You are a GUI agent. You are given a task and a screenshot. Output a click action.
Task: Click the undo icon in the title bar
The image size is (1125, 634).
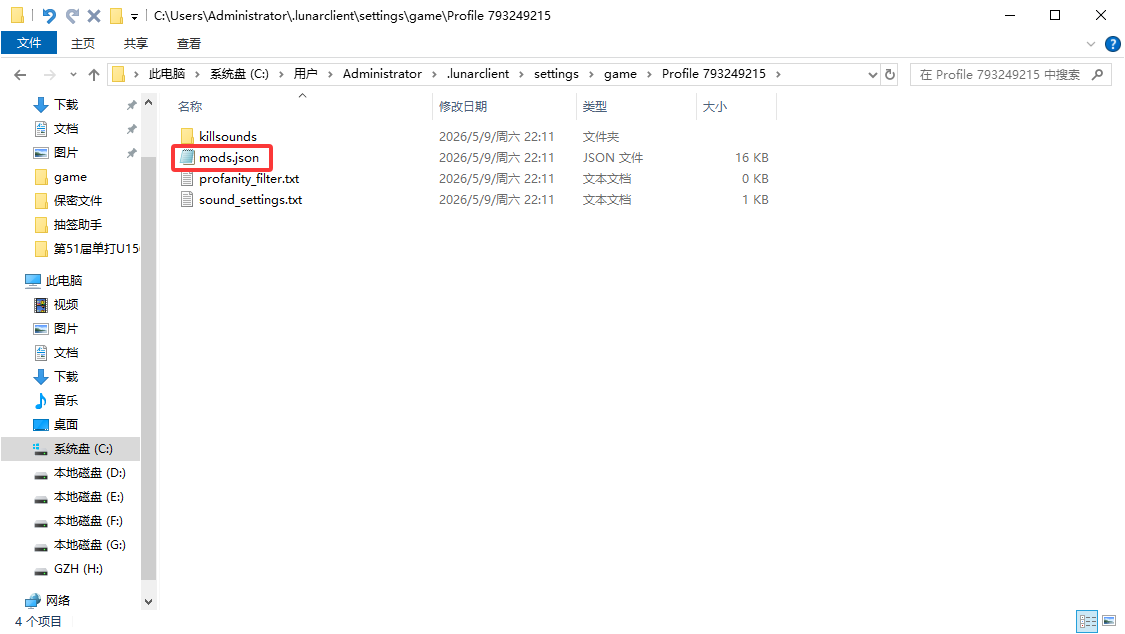tap(49, 15)
